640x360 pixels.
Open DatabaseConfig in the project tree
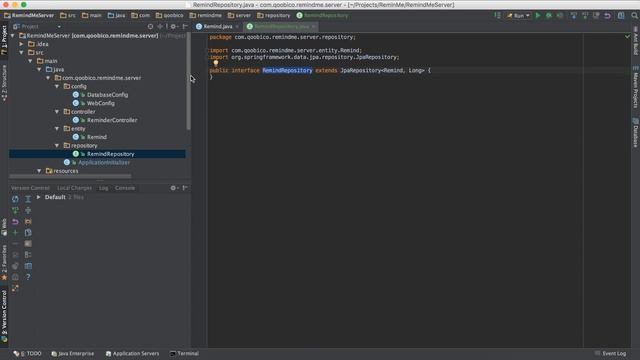(107, 95)
